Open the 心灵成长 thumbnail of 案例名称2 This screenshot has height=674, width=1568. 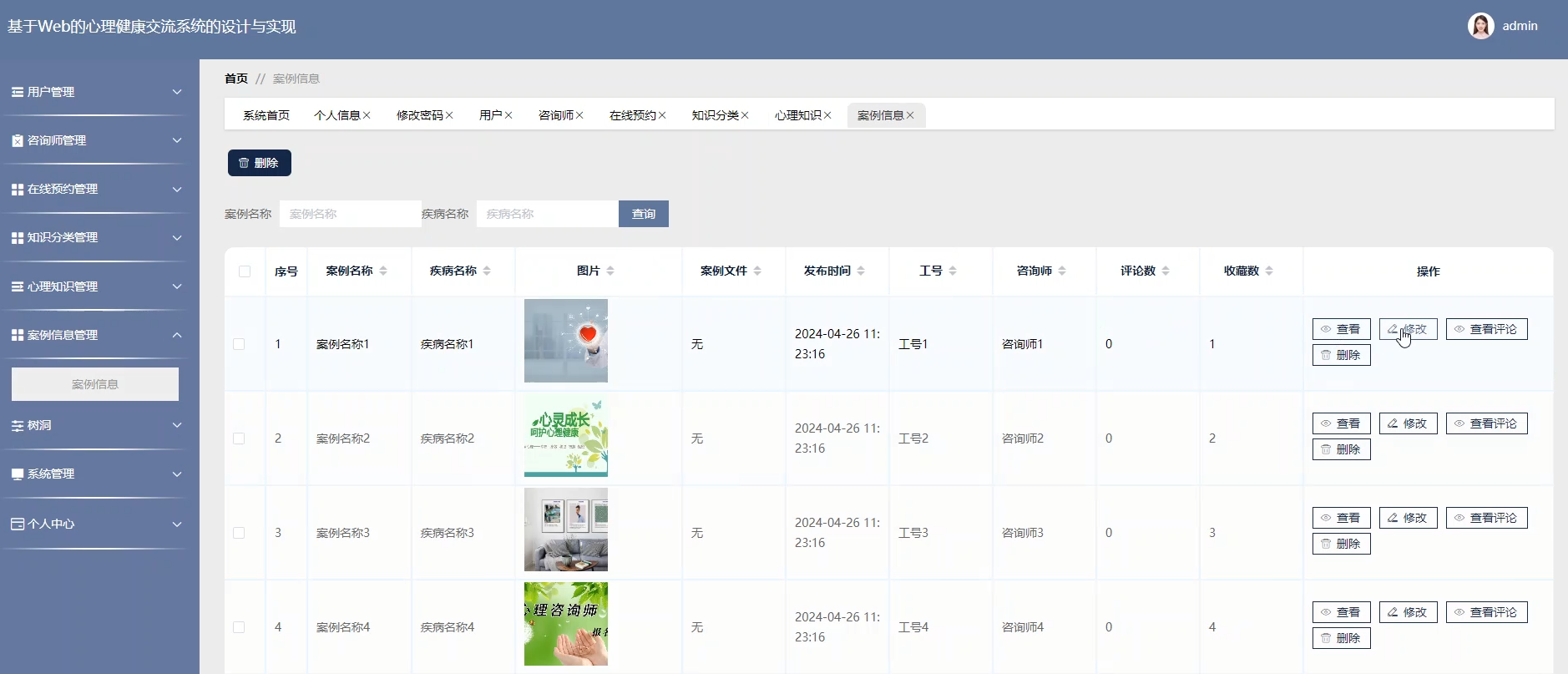(566, 435)
